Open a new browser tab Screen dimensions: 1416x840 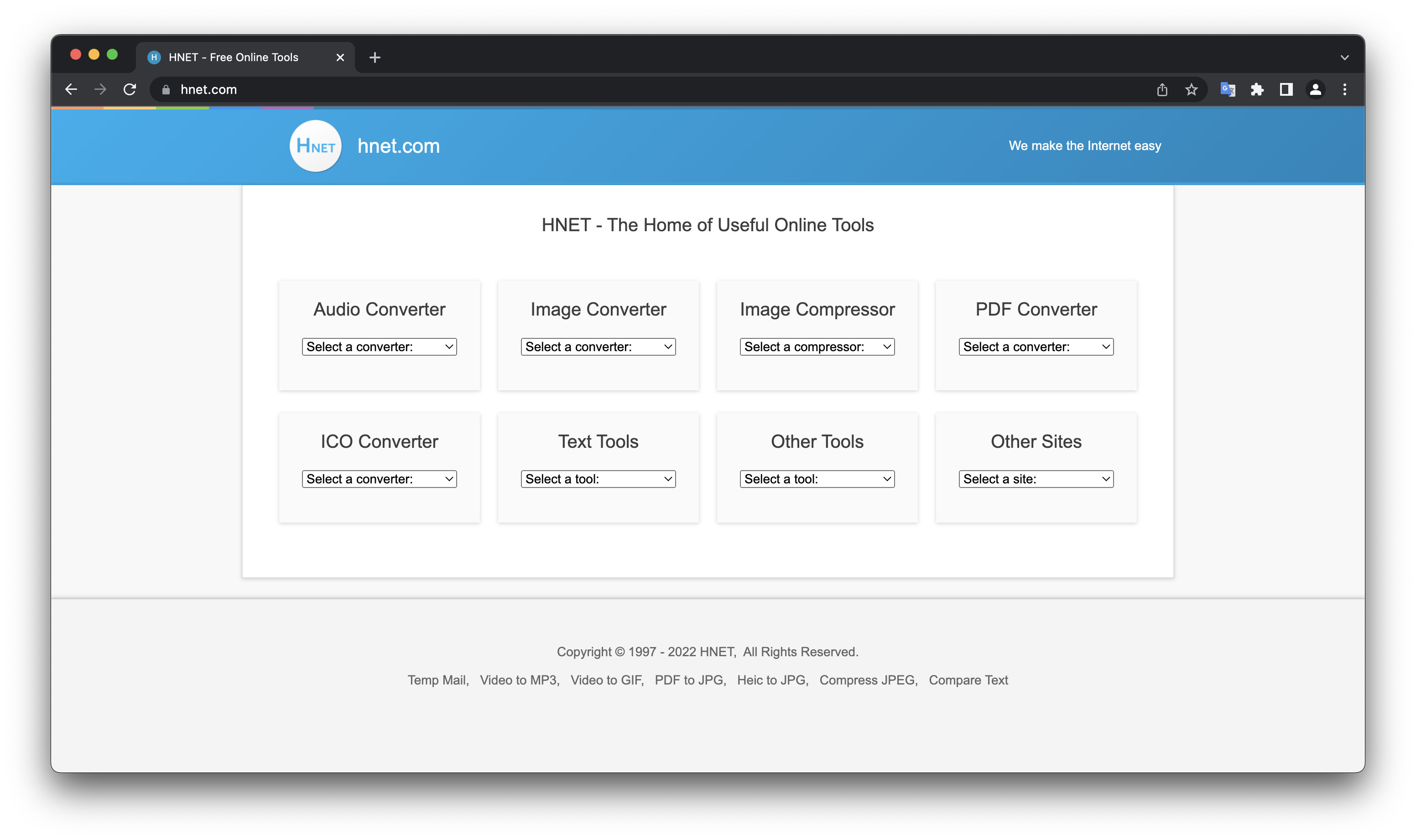pyautogui.click(x=375, y=57)
